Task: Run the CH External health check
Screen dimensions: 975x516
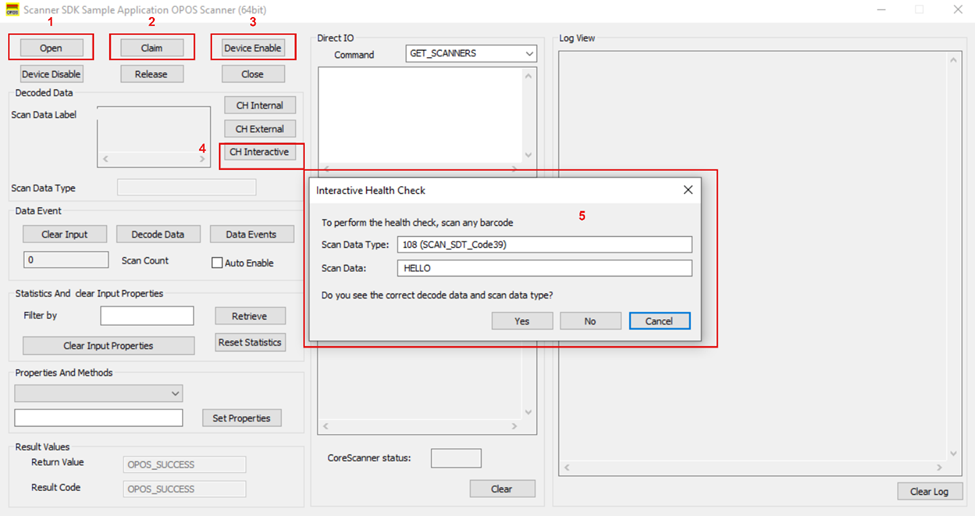Action: 260,129
